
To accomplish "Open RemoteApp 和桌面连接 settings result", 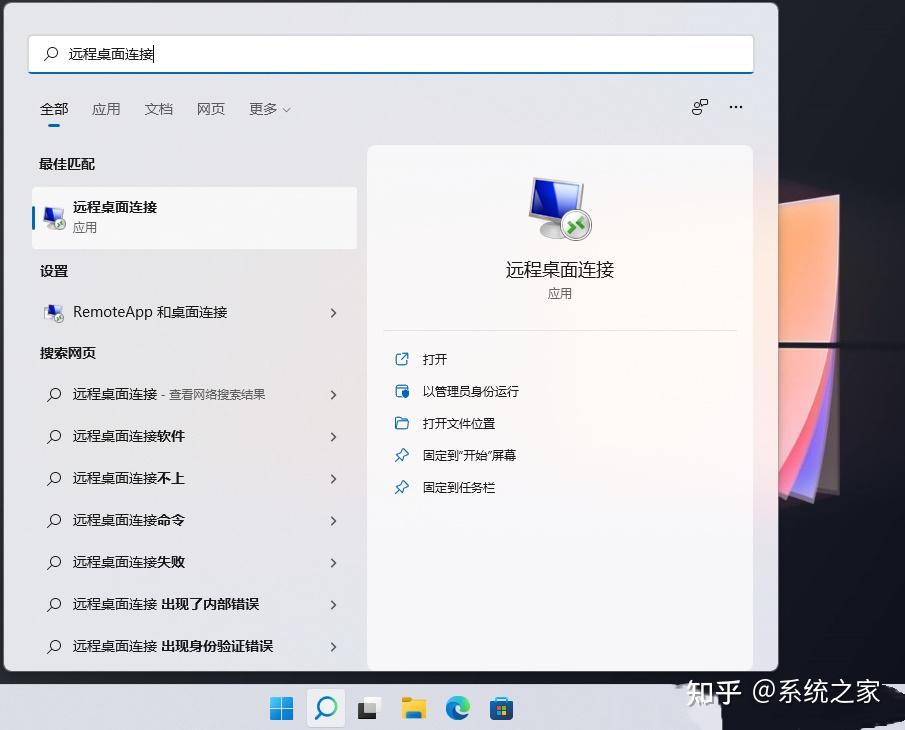I will pos(195,312).
